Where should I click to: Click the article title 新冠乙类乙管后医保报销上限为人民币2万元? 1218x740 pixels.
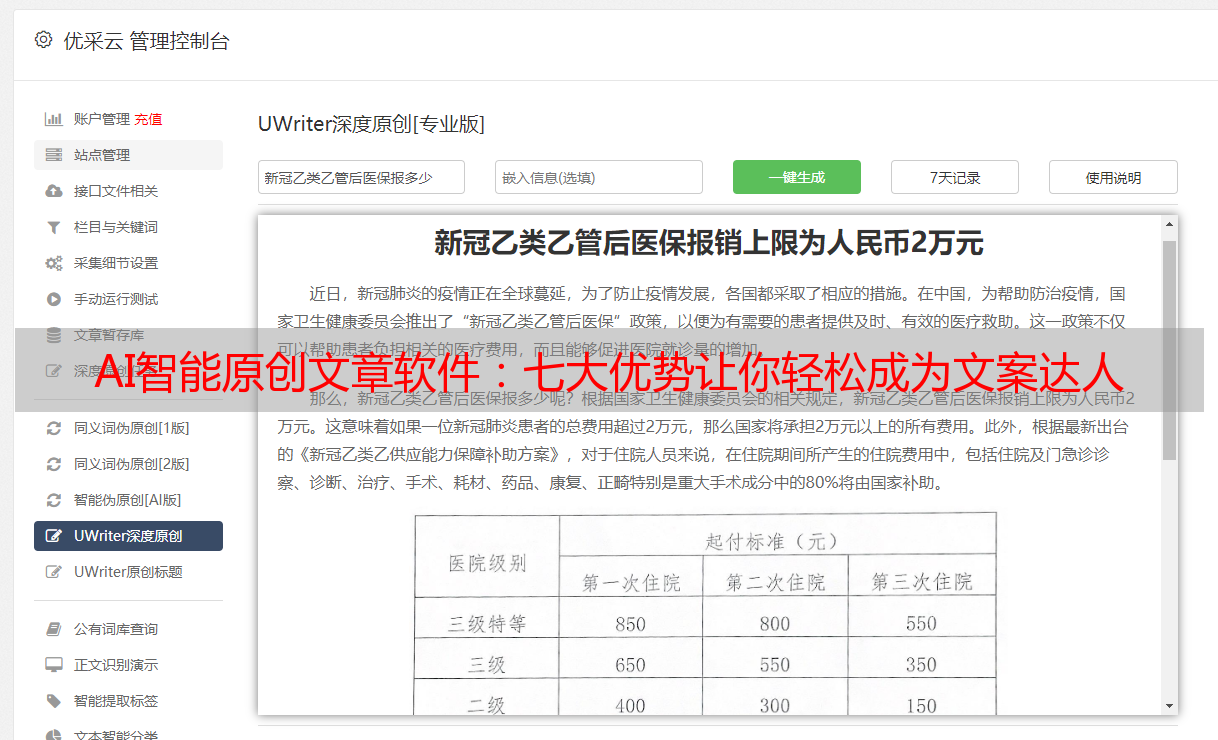709,243
